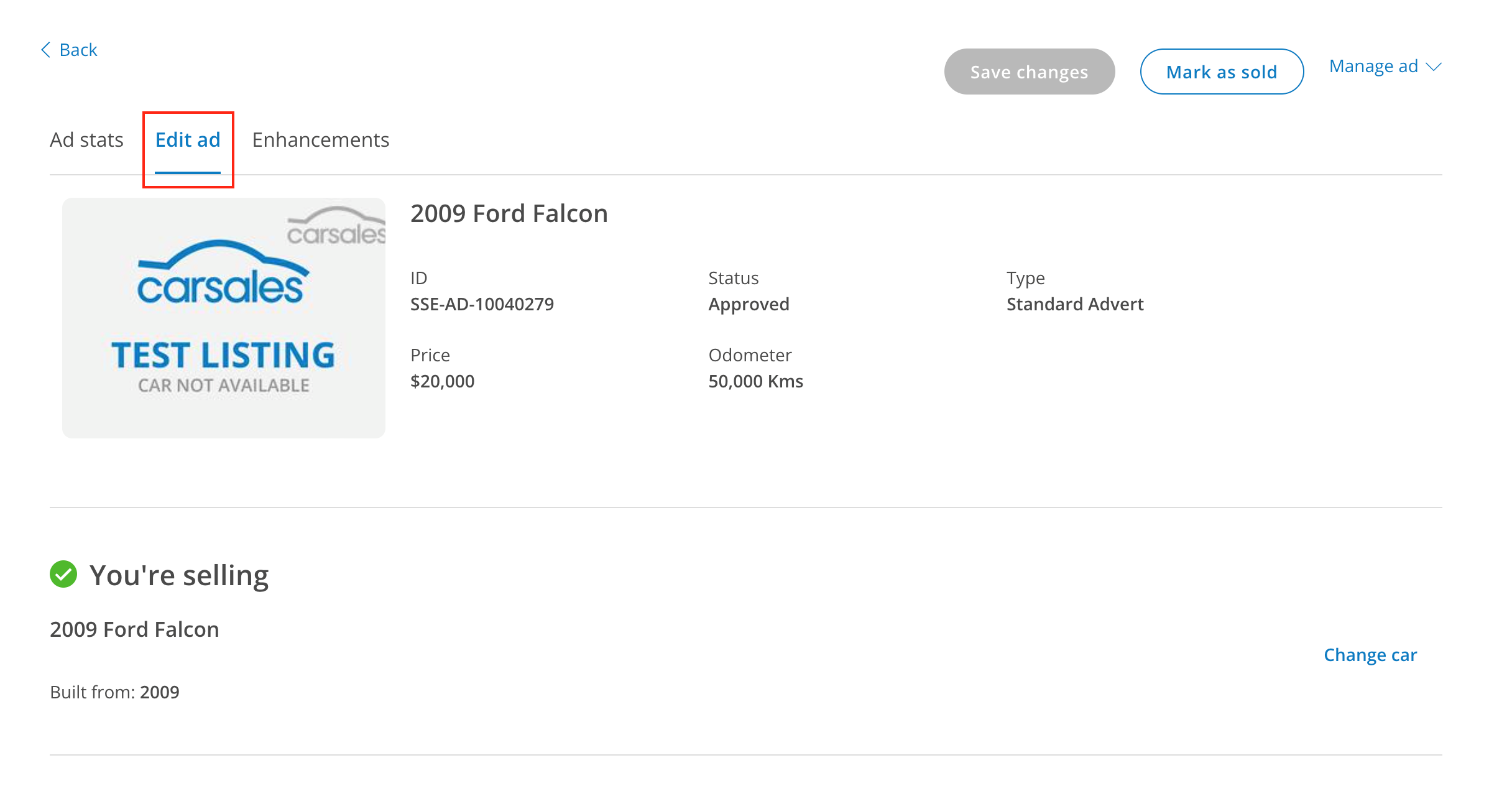Click the back chevron arrow icon

(45, 50)
